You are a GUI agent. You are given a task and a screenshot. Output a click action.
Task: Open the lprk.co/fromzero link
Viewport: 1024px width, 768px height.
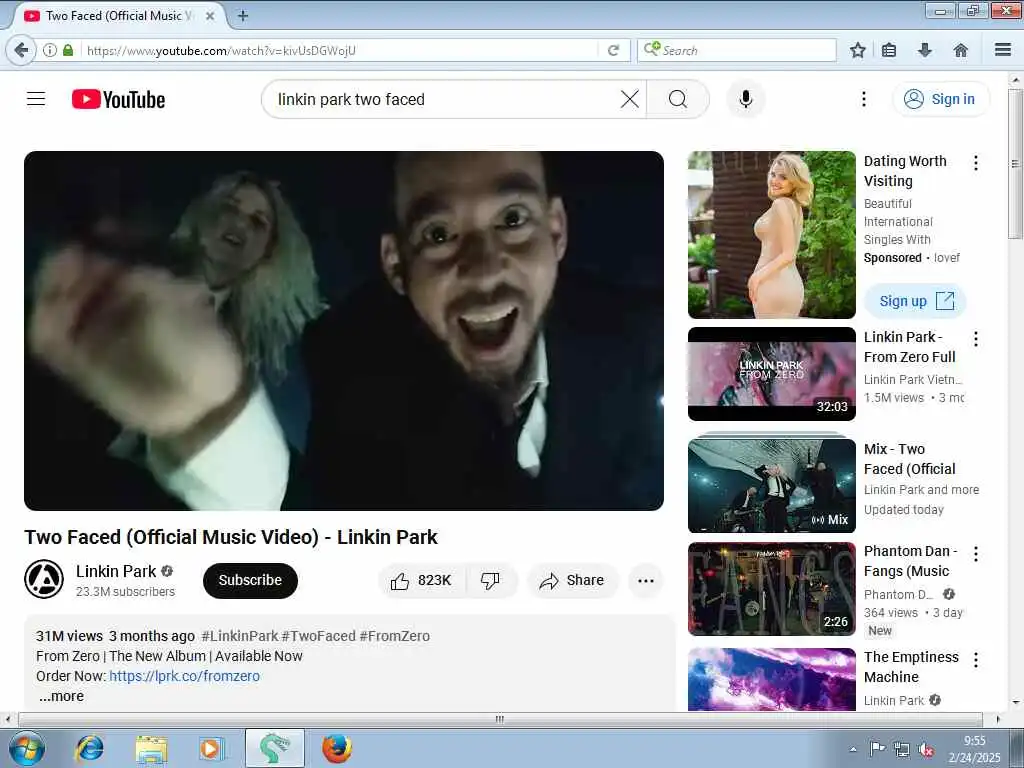[184, 676]
